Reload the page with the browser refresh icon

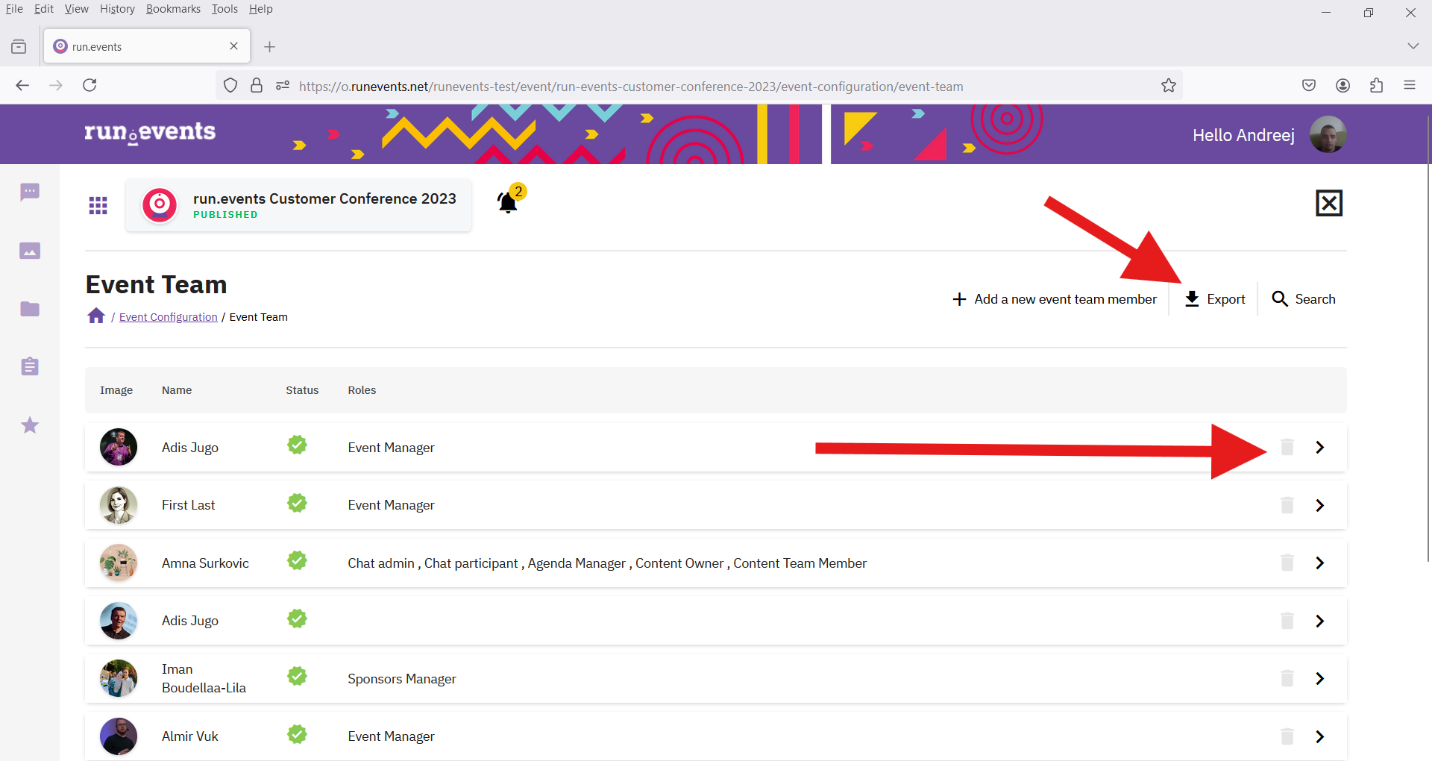click(x=89, y=86)
